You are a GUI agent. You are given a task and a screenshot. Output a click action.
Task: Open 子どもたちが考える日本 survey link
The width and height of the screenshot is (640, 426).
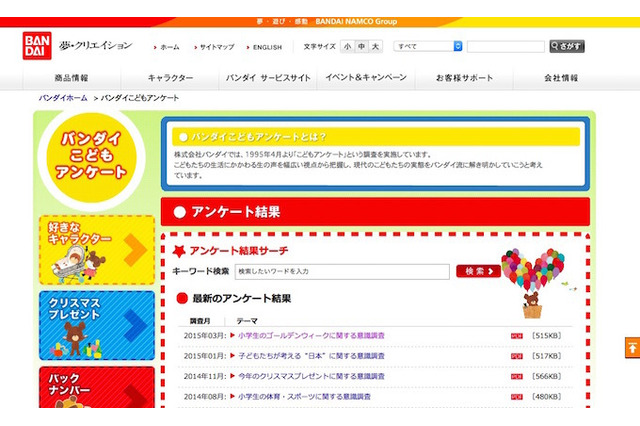[x=311, y=356]
